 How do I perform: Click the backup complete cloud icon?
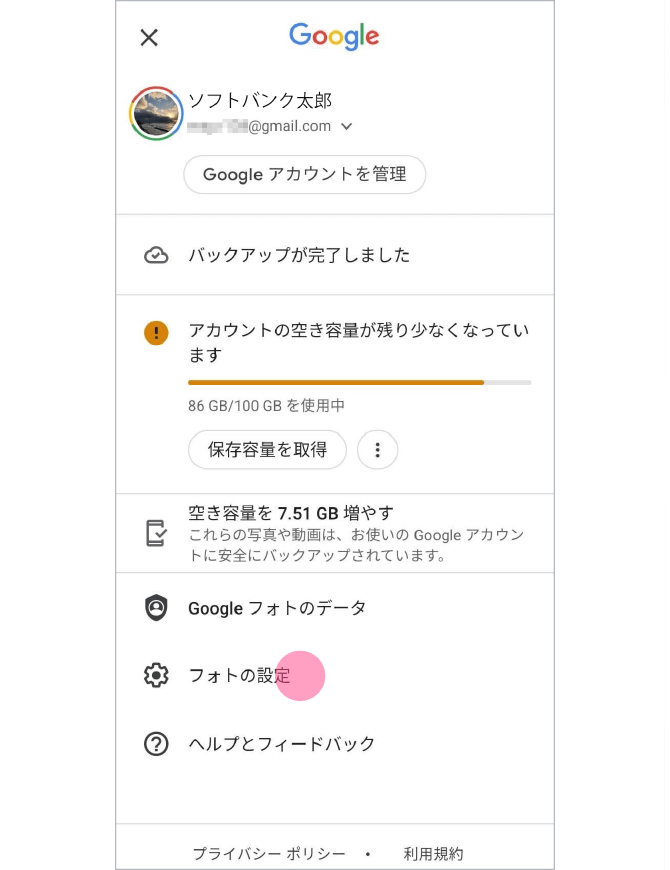[x=156, y=255]
